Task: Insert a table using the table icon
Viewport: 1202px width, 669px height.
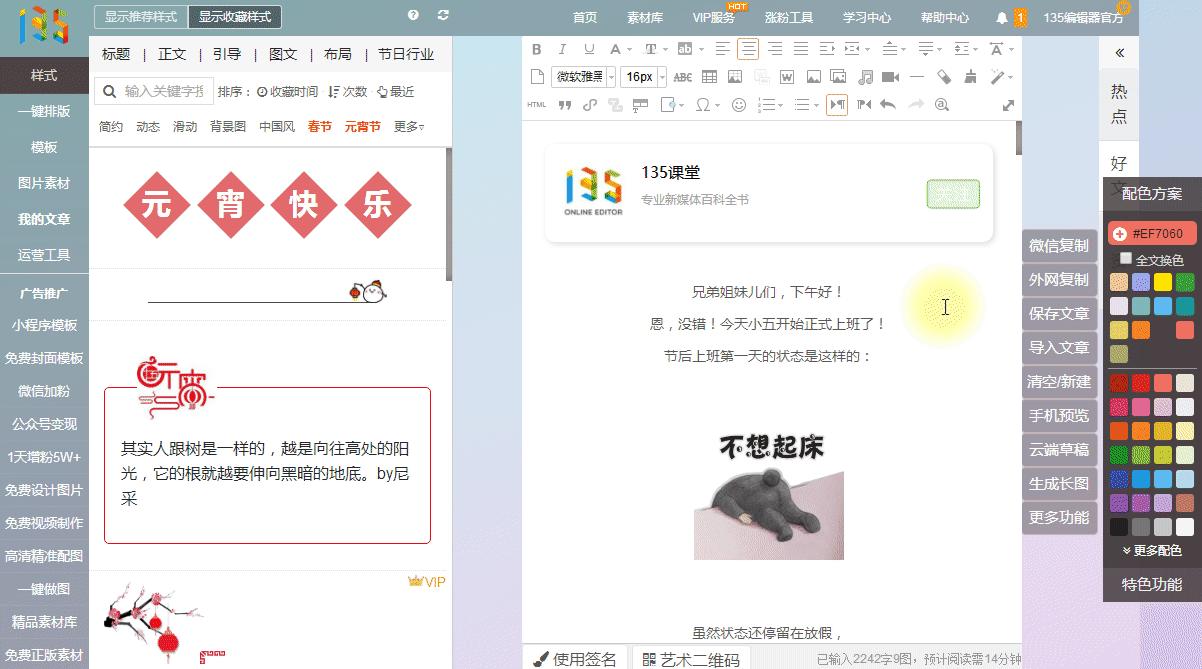Action: [711, 76]
